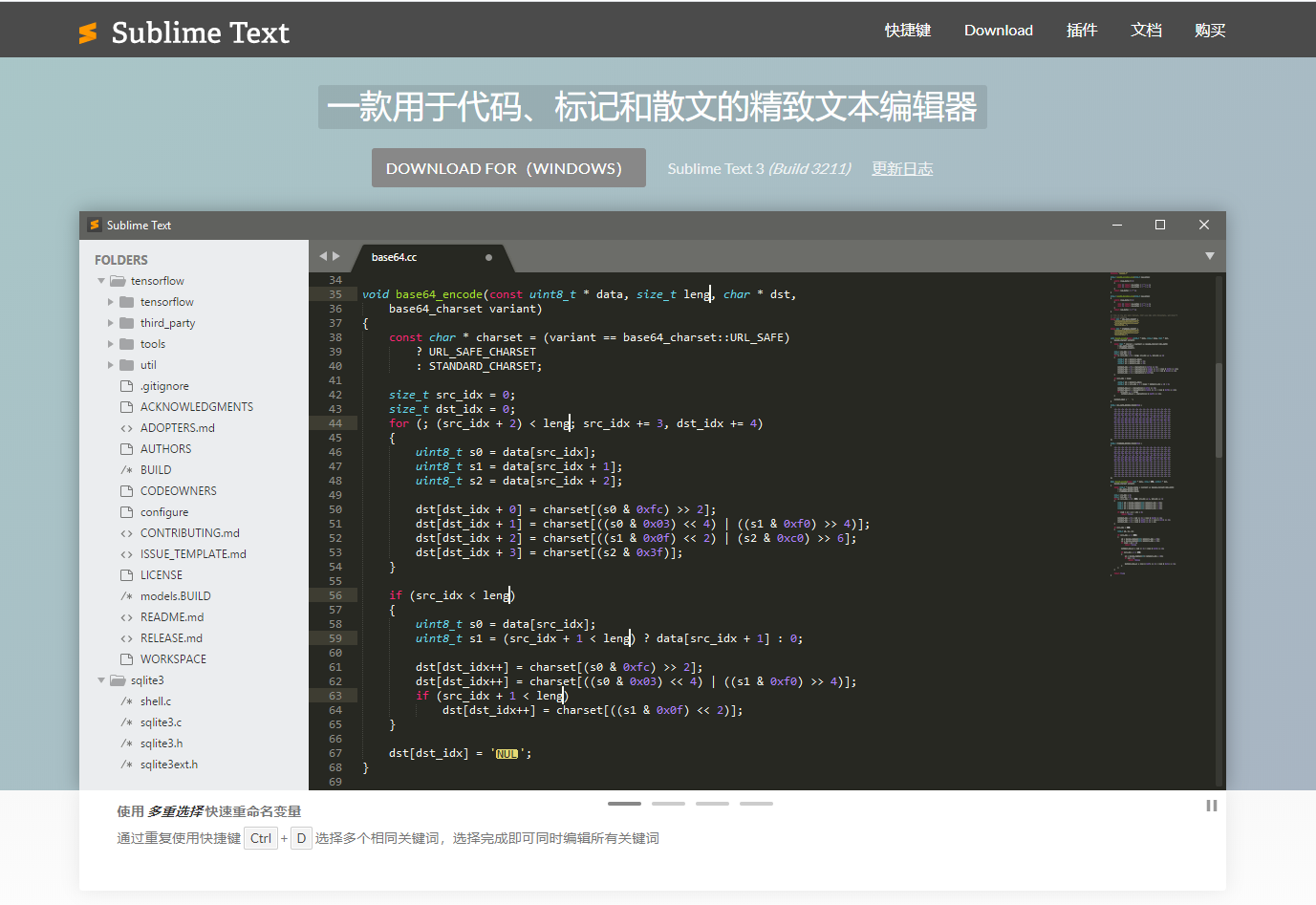Click the AUTHORS file icon
This screenshot has height=905, width=1316.
click(126, 449)
